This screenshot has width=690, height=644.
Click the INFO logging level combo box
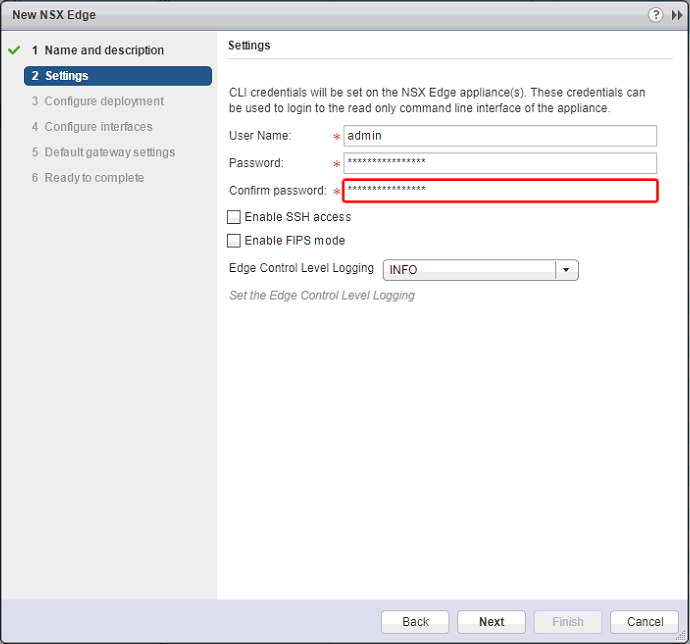click(x=469, y=270)
